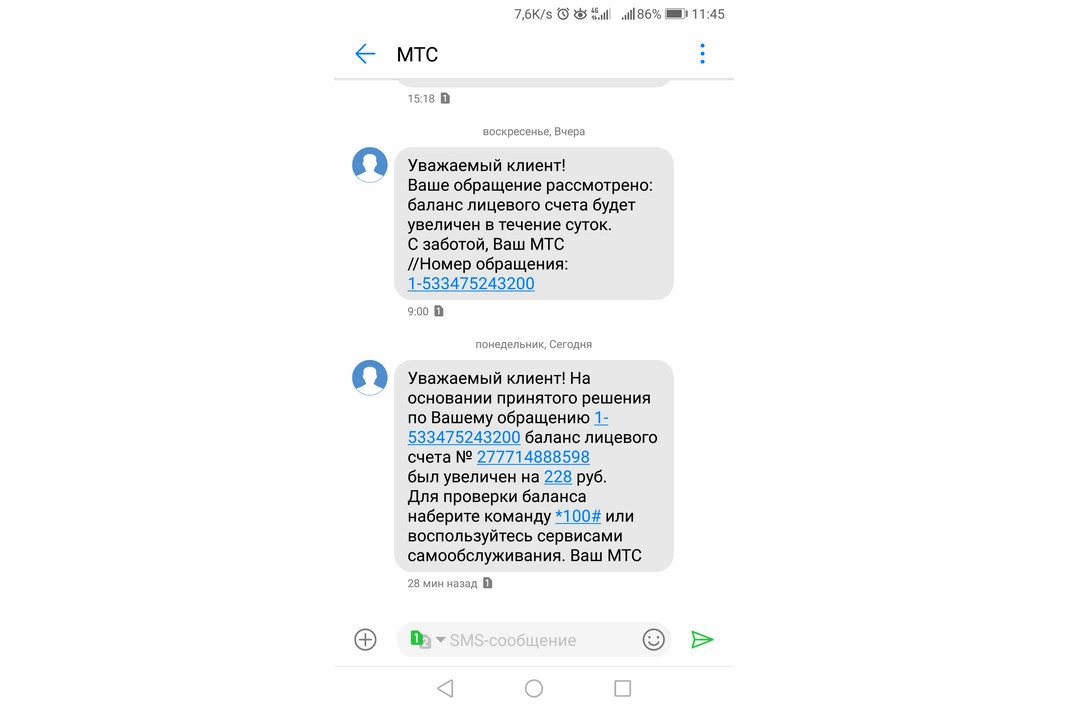The image size is (1067, 711).
Task: Tap the 228 amount link
Action: [x=557, y=477]
